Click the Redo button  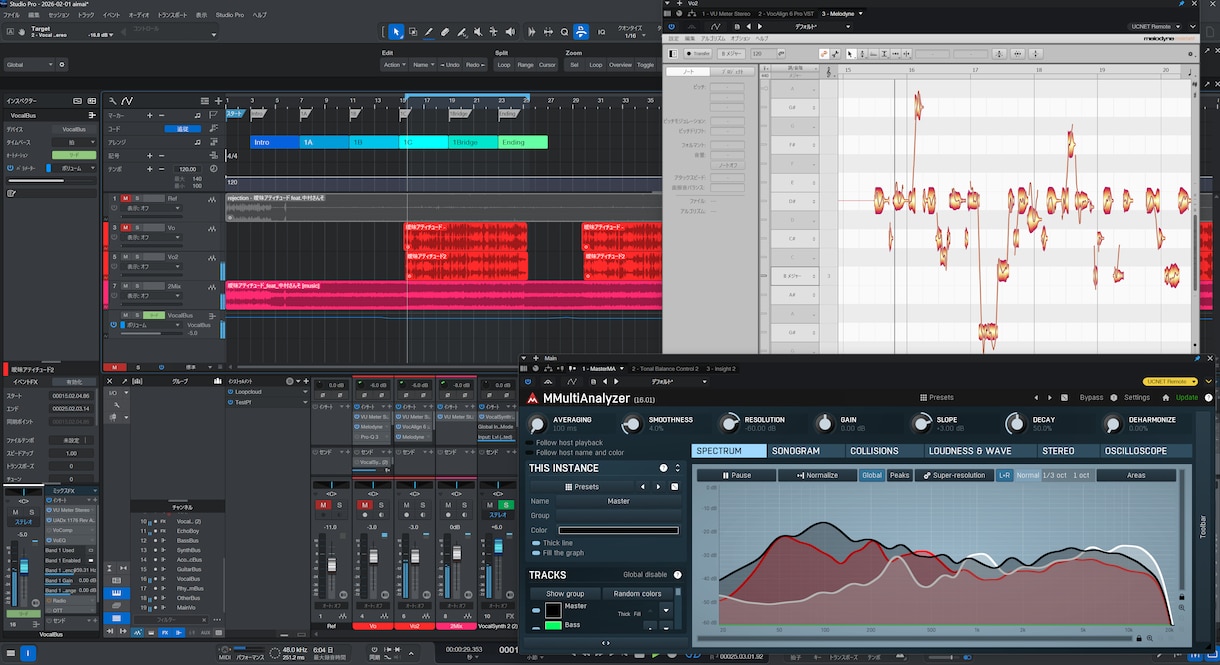coord(477,64)
